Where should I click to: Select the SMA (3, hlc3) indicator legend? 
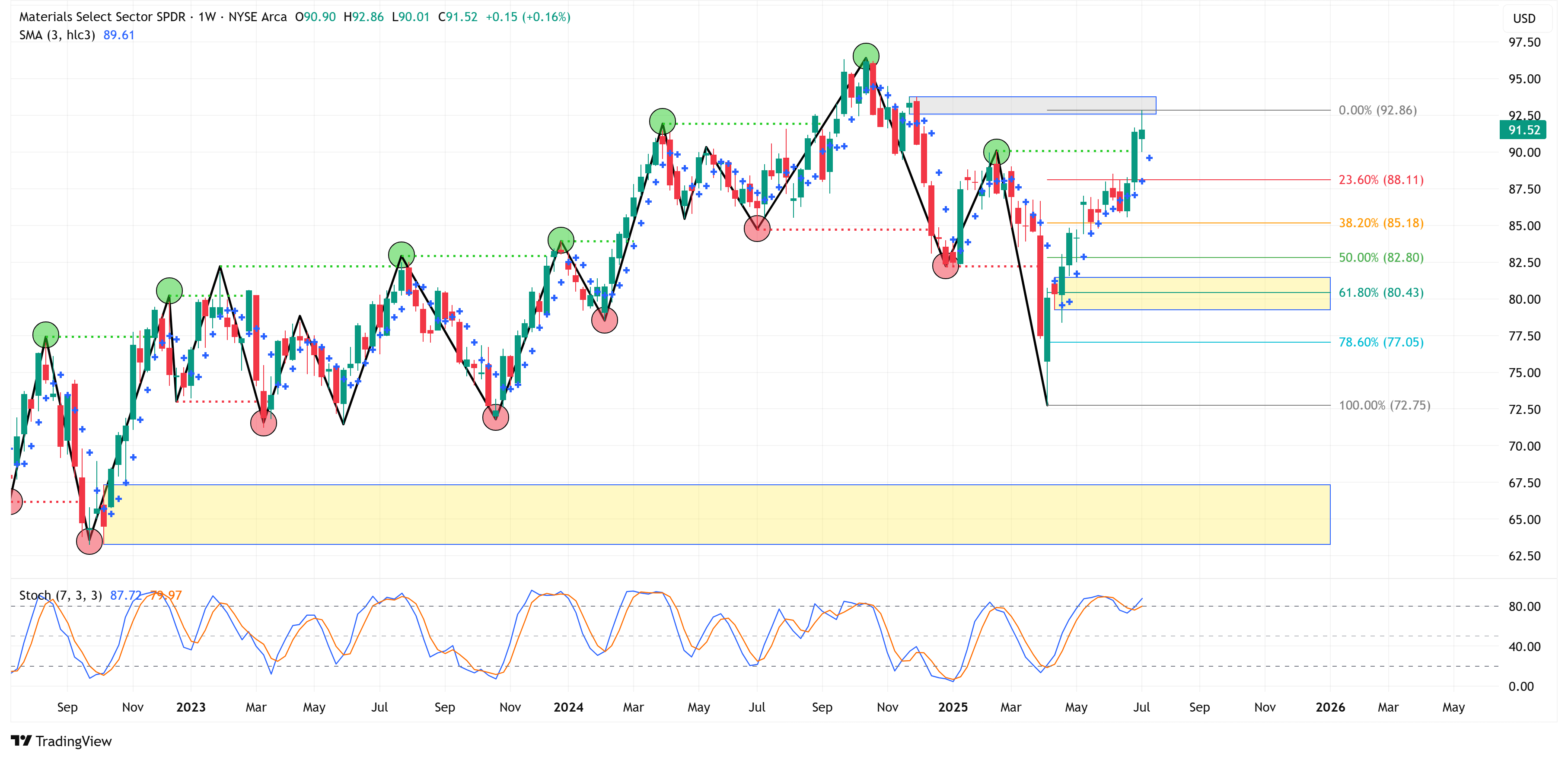tap(57, 35)
